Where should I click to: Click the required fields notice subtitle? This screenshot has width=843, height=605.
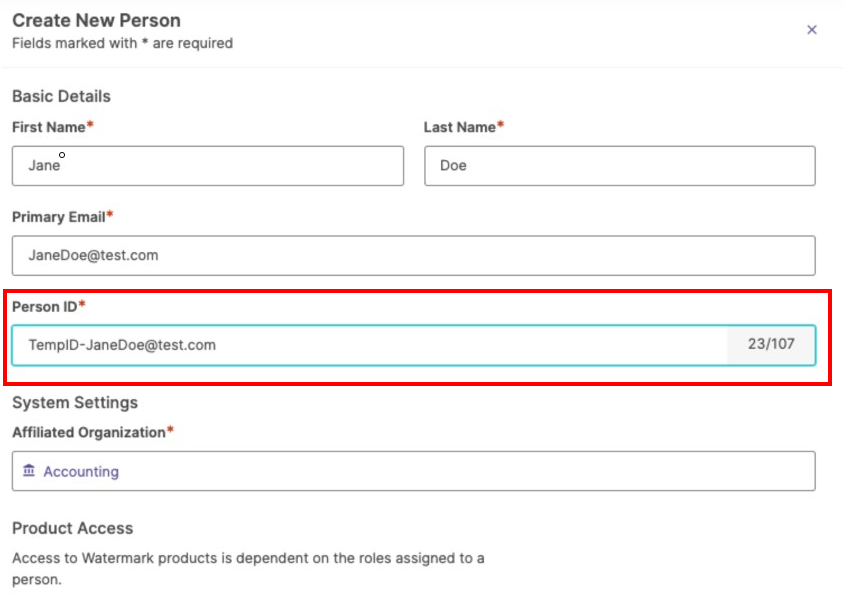(x=123, y=44)
